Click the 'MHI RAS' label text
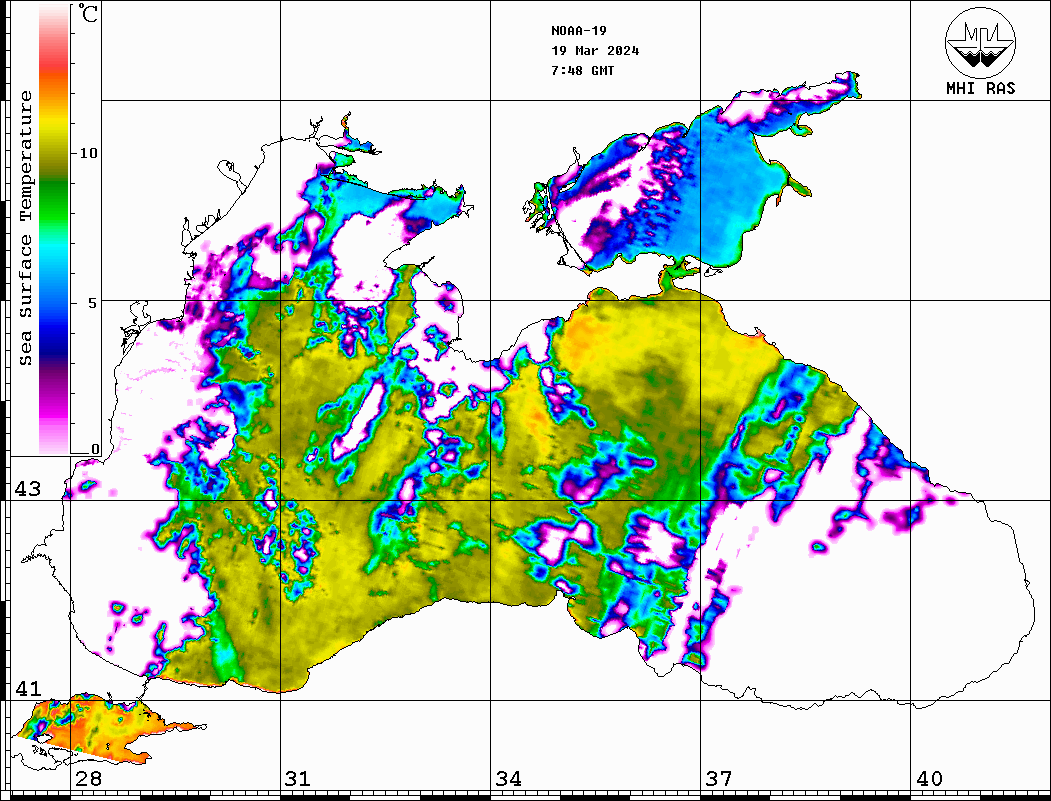The width and height of the screenshot is (1051, 801). point(981,88)
